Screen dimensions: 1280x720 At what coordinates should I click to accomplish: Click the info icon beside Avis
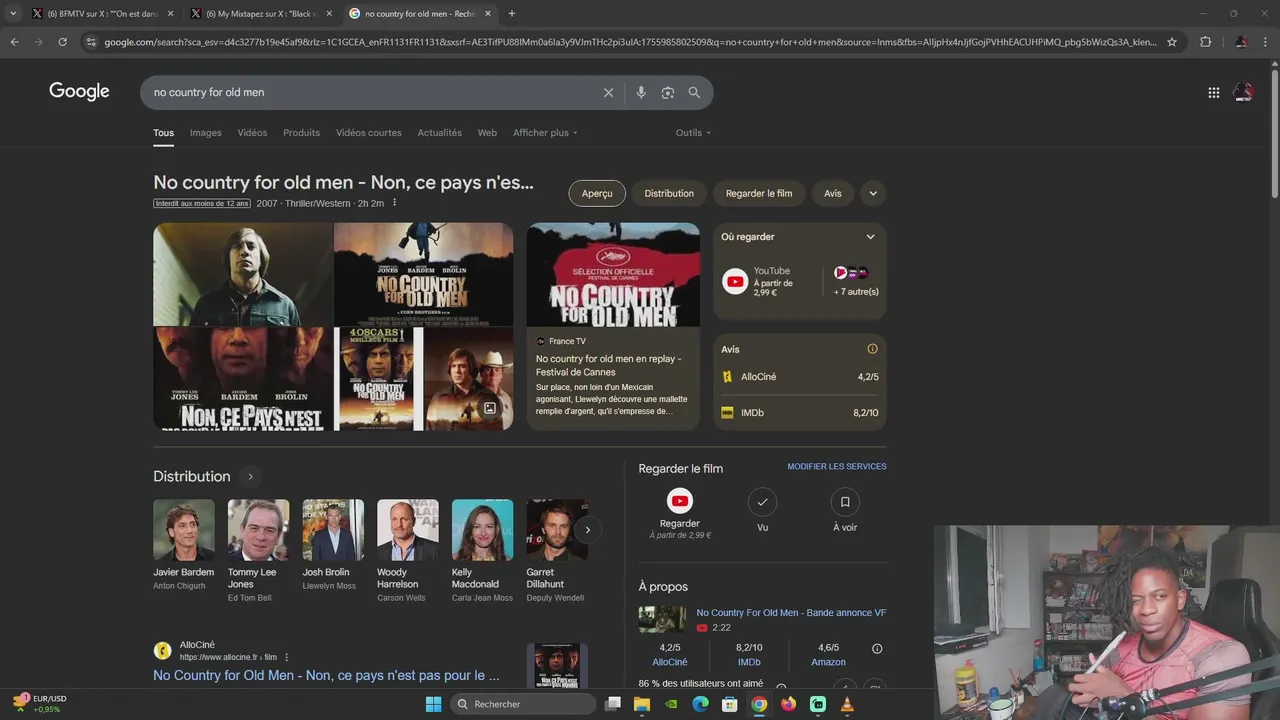(x=872, y=349)
